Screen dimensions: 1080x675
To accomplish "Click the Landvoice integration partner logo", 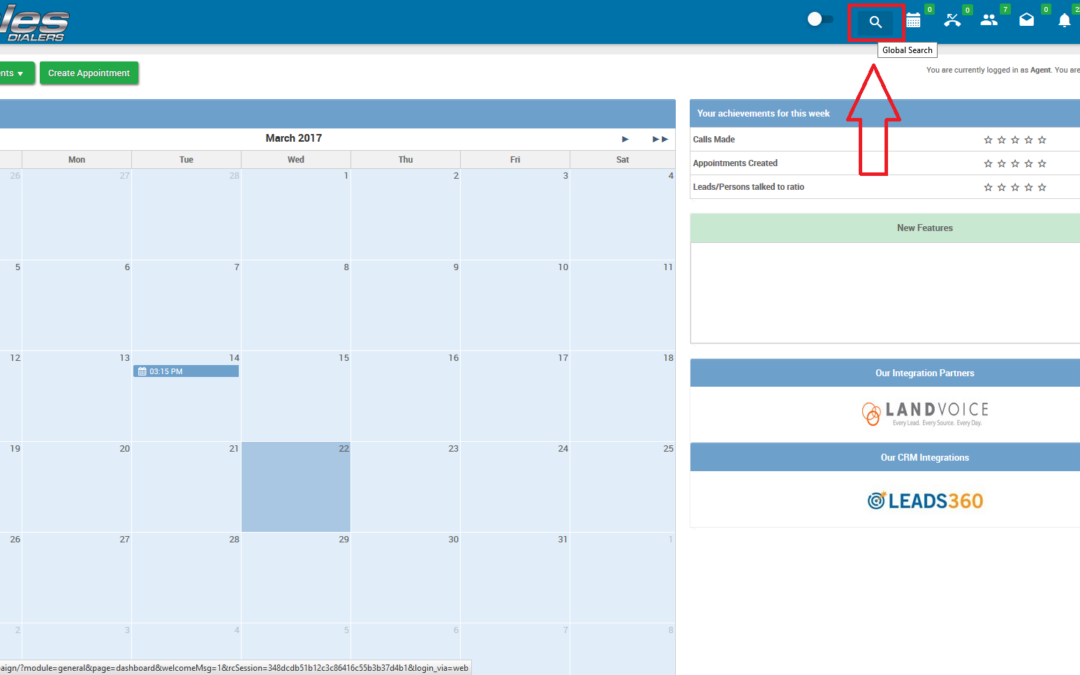I will pos(924,413).
